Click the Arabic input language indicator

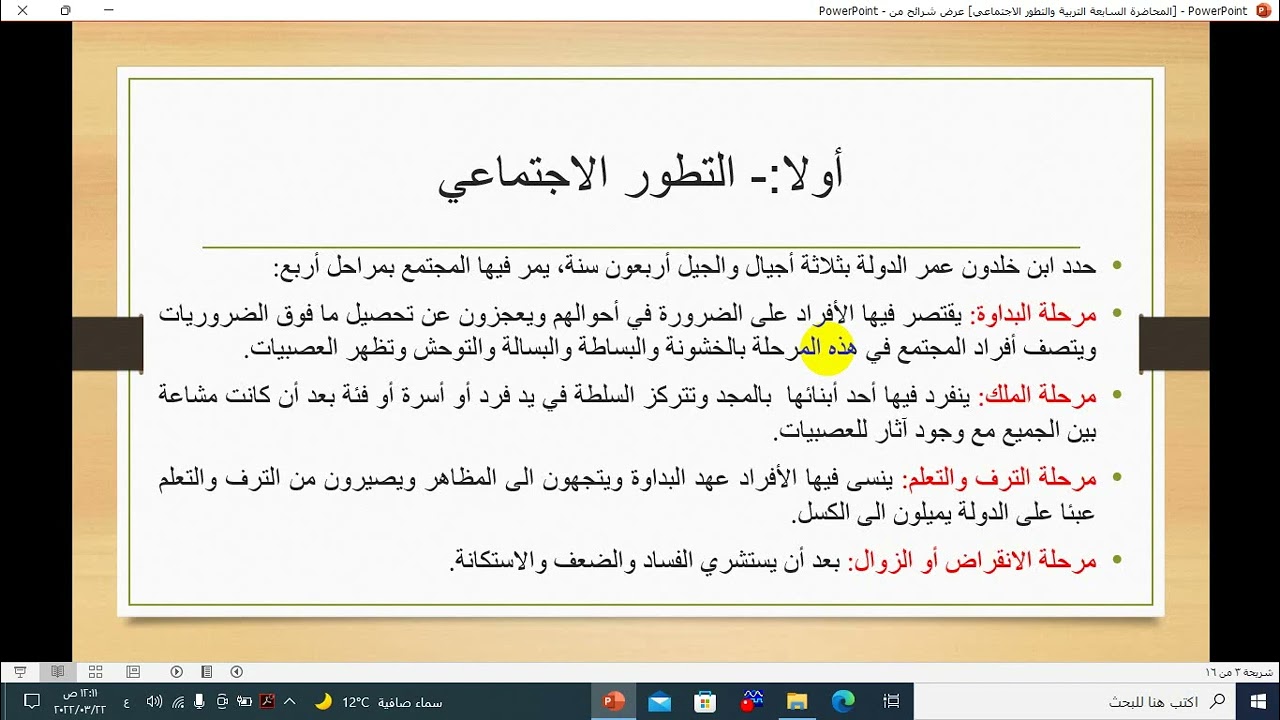coord(126,702)
